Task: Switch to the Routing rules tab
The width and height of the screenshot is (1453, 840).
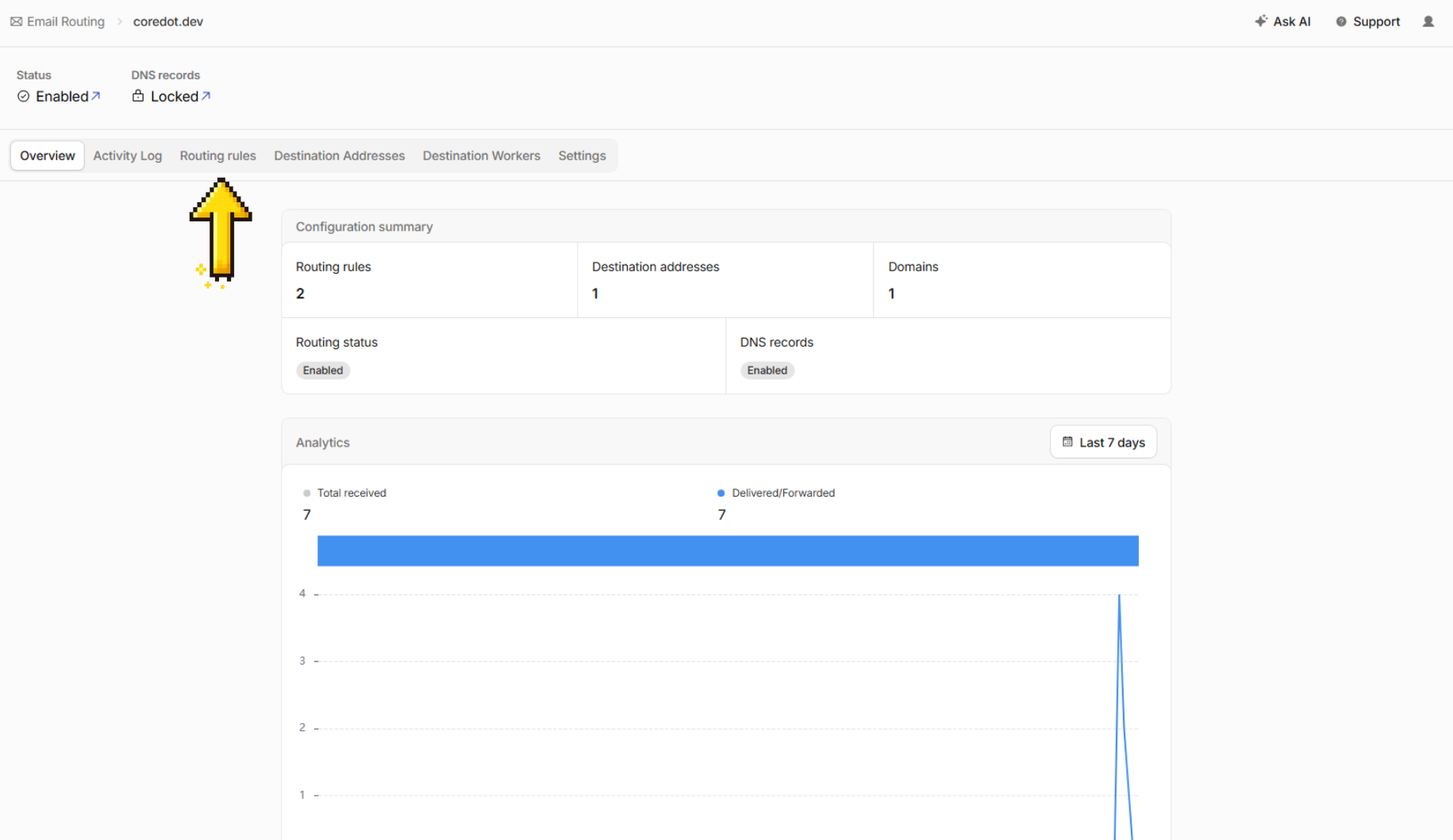Action: (218, 155)
